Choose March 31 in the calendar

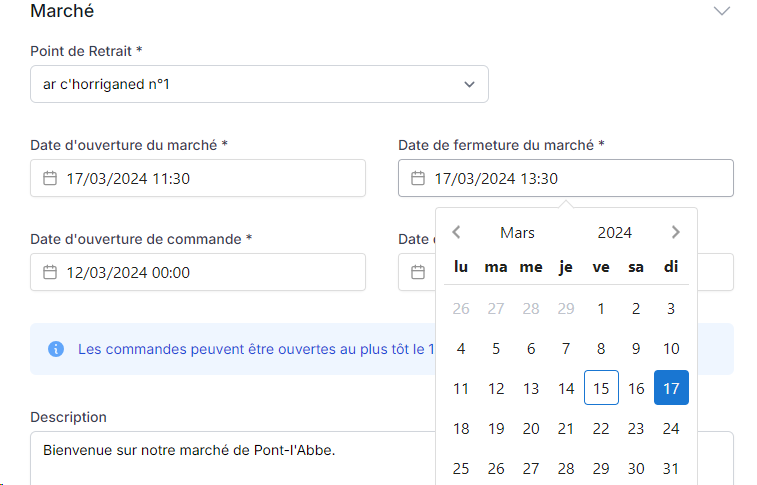click(x=671, y=468)
